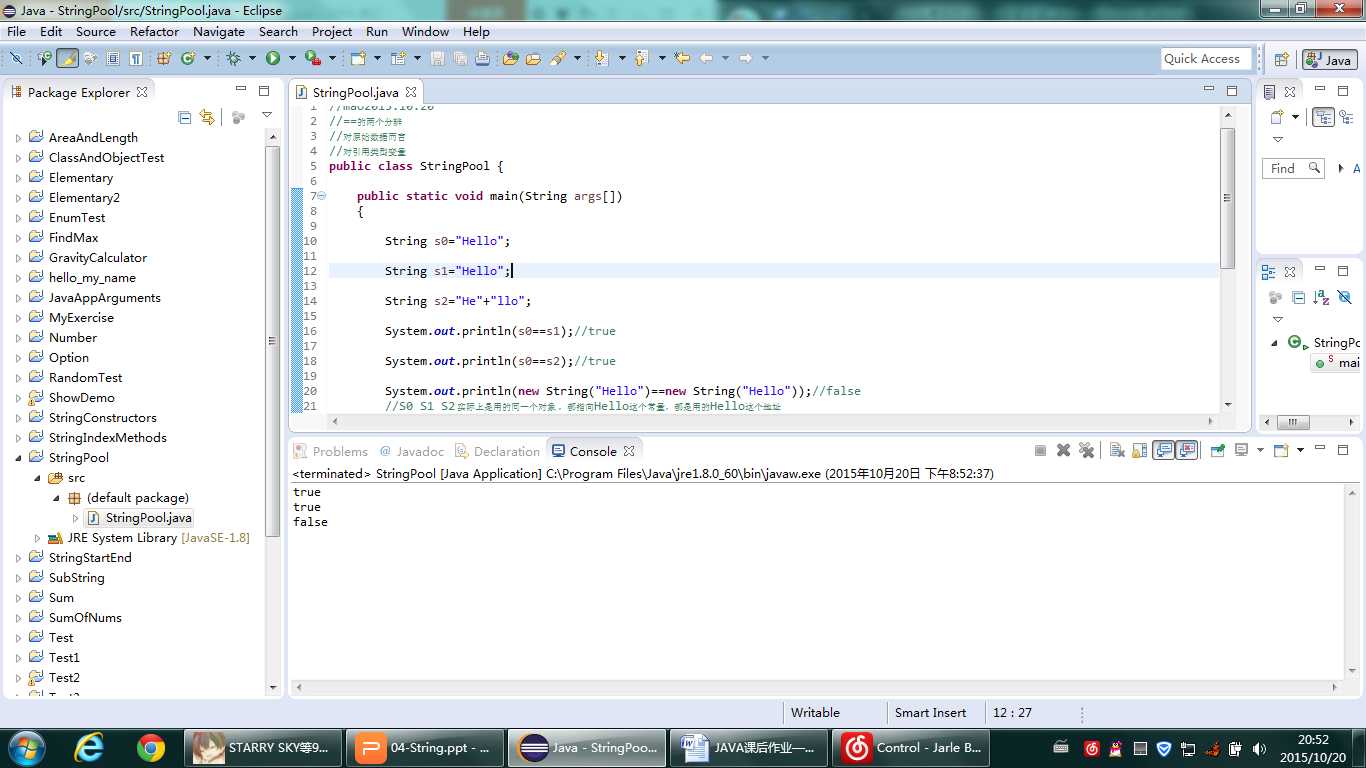Toggle Categorized view in Task List
The width and height of the screenshot is (1366, 768).
(1323, 117)
